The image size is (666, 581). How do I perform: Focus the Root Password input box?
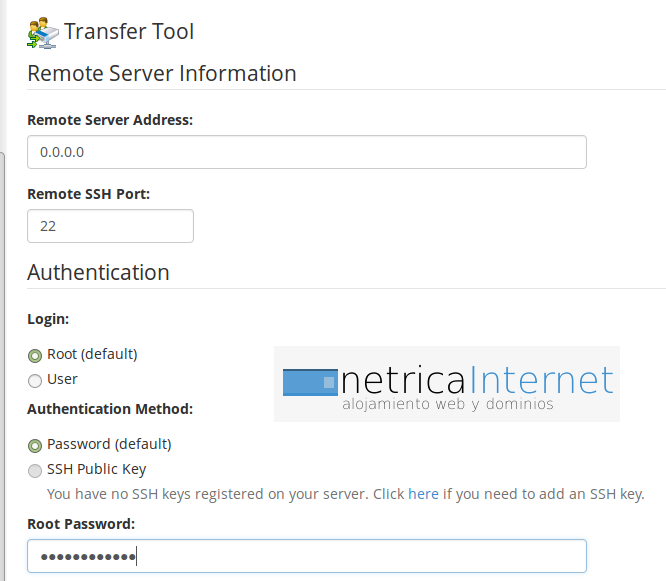[306, 556]
